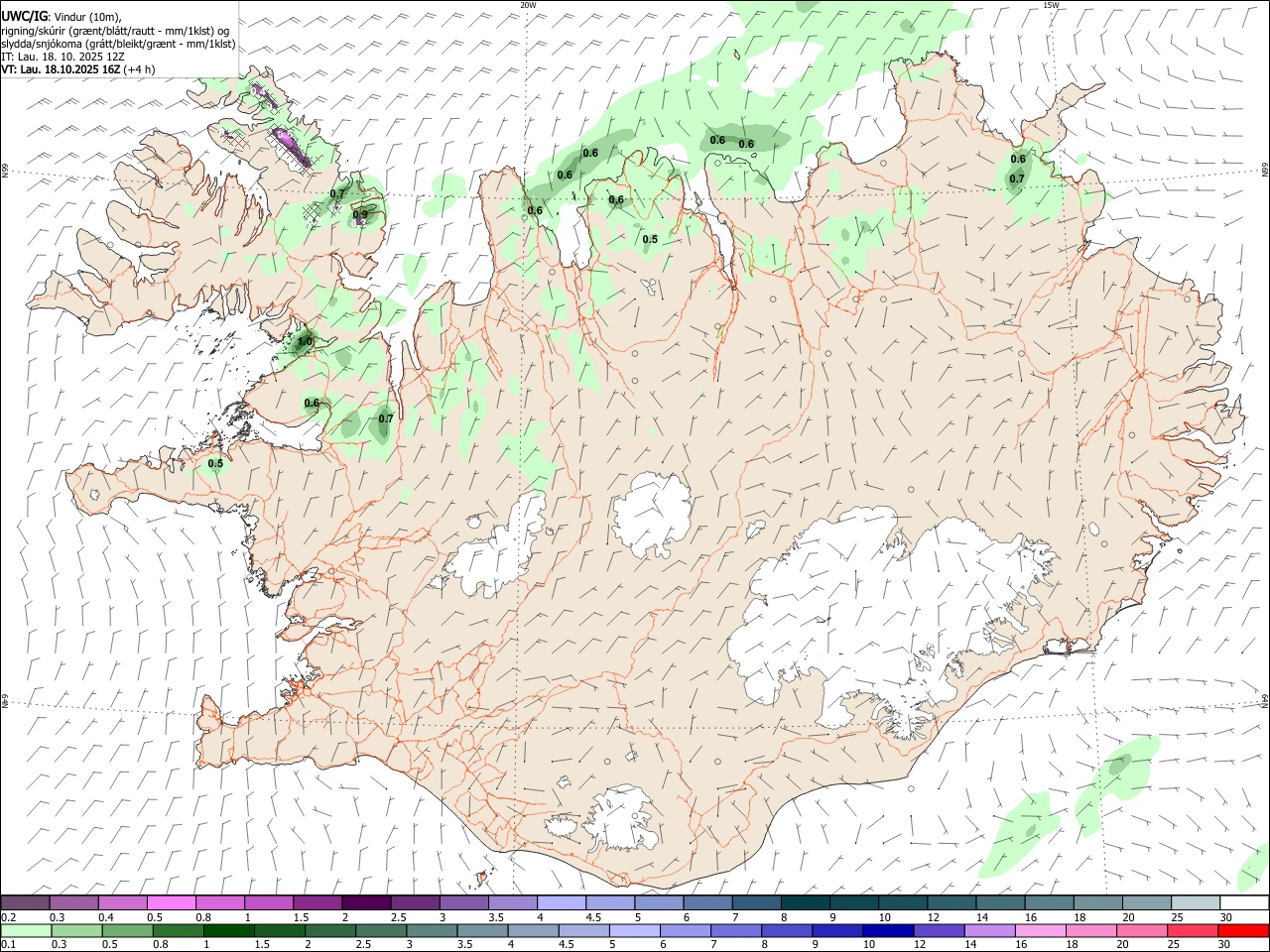The height and width of the screenshot is (952, 1270).
Task: Click the 0.7 value south of the 1.0 label
Action: (386, 418)
